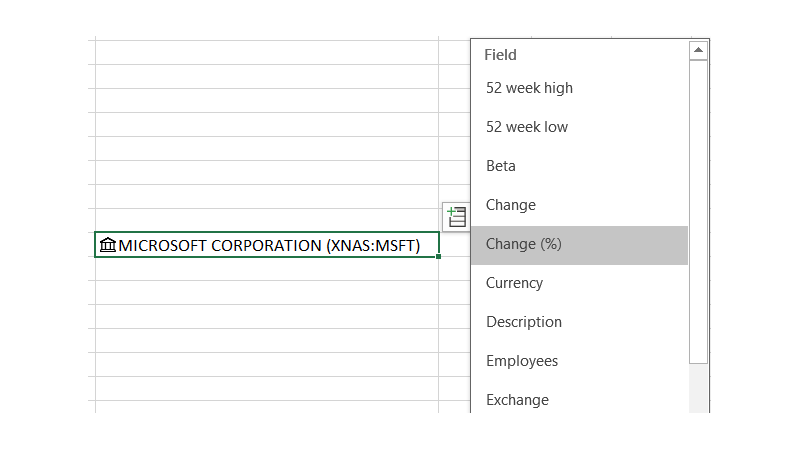Click the fill handle of the selected cell
Viewport: 800px width, 450px height.
point(439,257)
